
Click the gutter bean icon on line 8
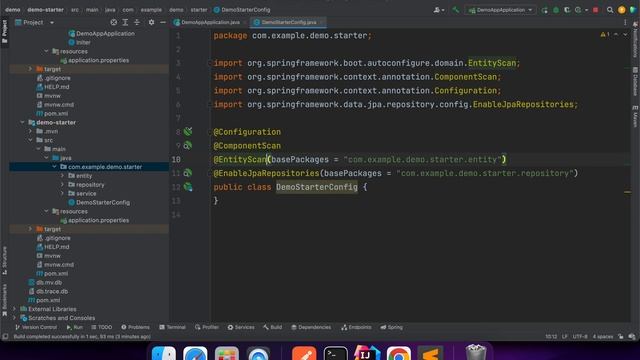(188, 131)
